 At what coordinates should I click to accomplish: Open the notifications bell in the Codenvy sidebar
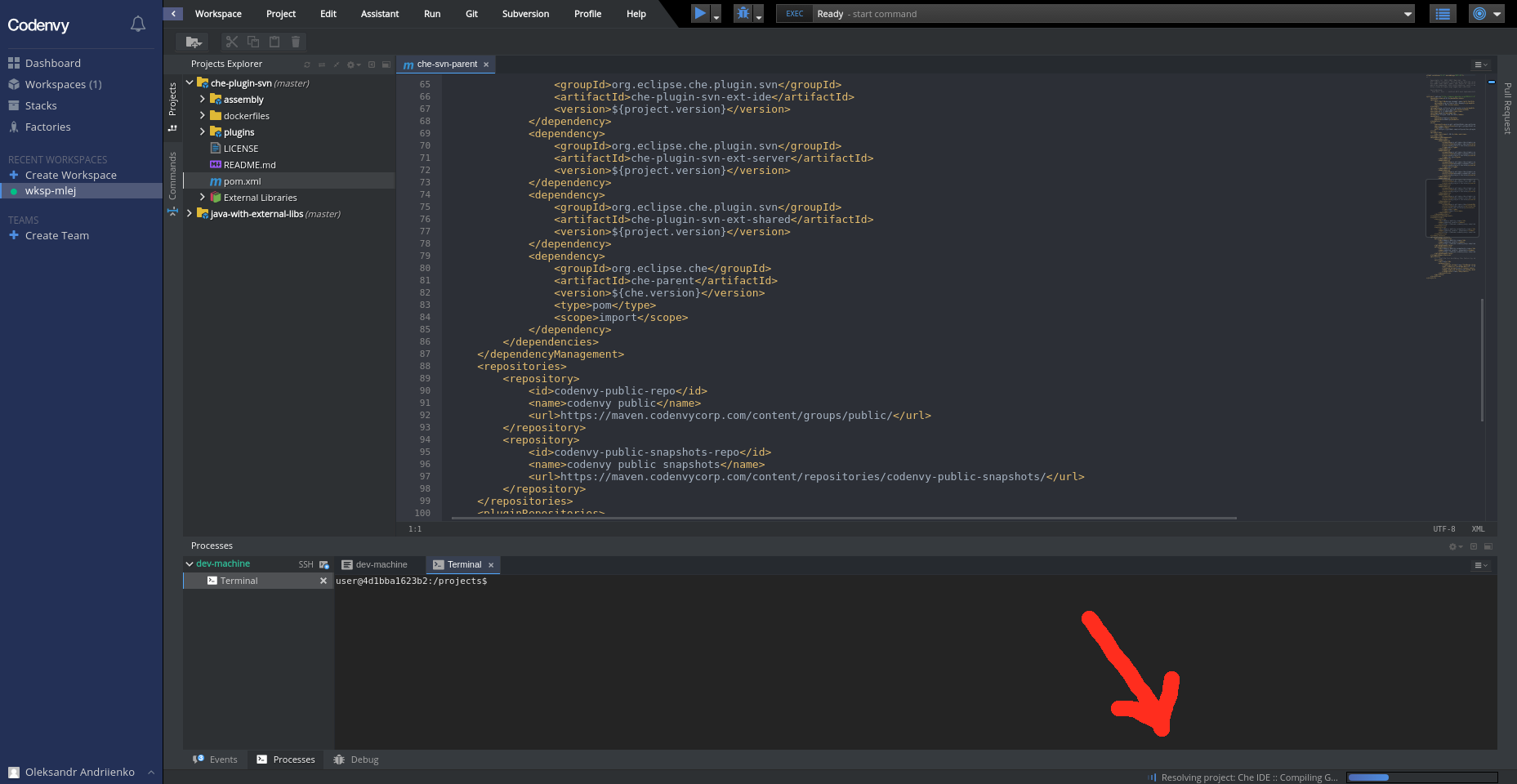pos(138,24)
